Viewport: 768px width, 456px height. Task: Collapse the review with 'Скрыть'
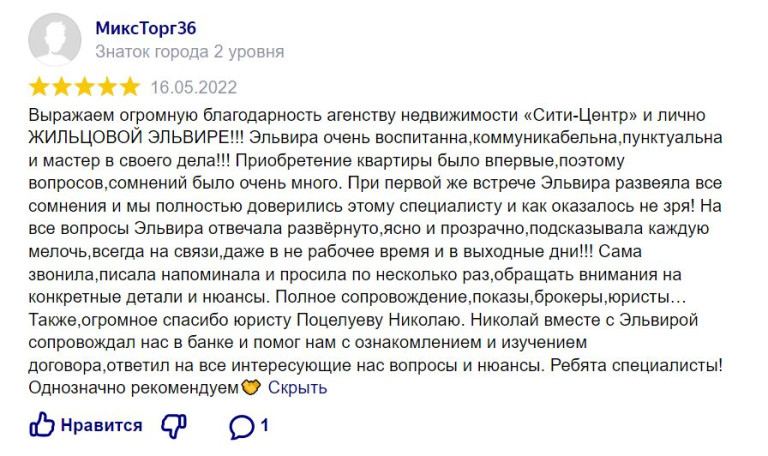[x=297, y=388]
